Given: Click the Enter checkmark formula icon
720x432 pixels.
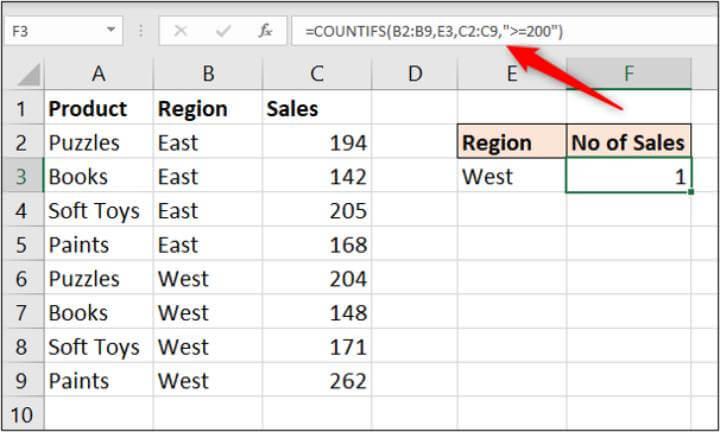Looking at the screenshot, I should (222, 31).
